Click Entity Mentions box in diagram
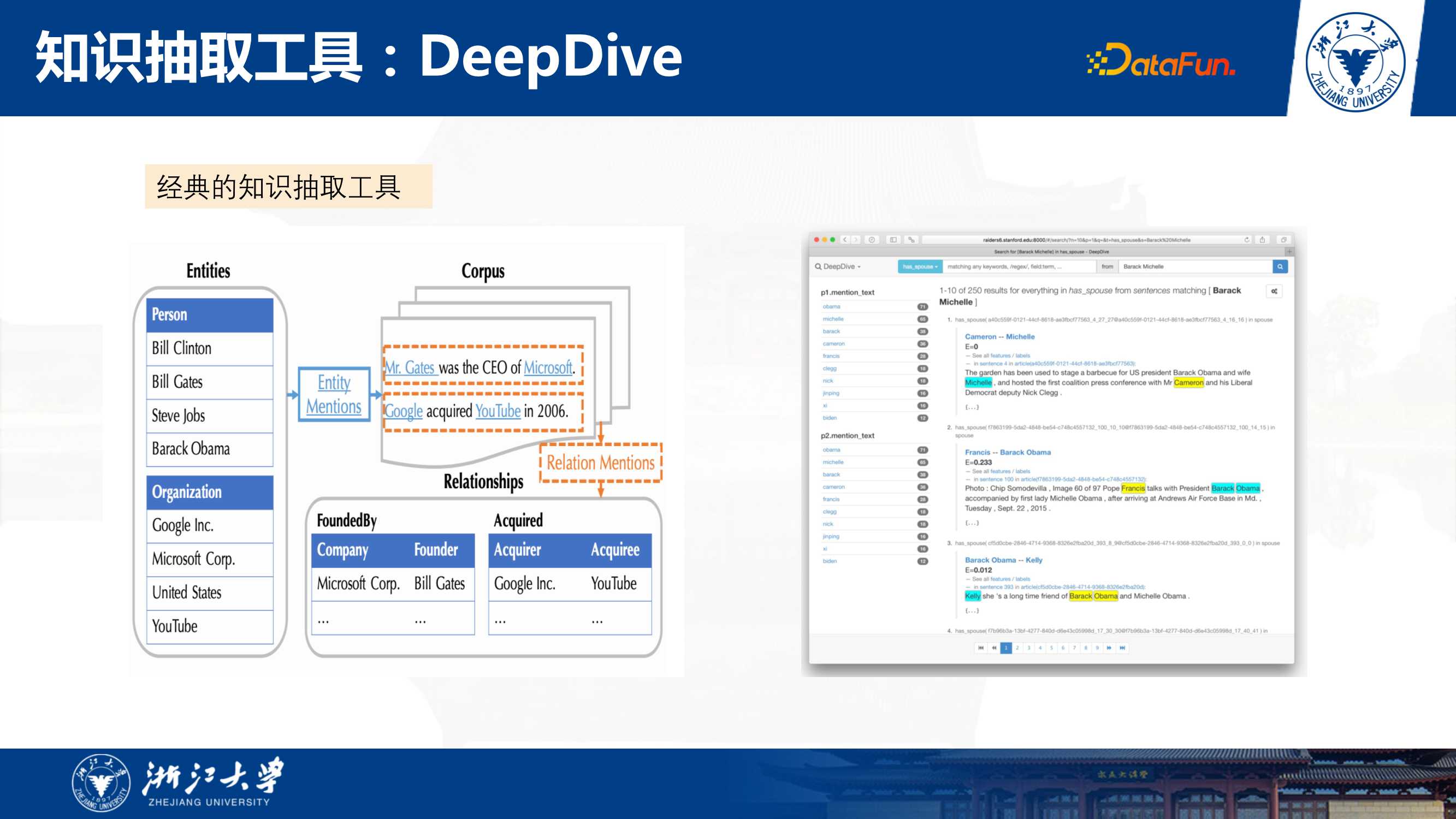 (334, 394)
